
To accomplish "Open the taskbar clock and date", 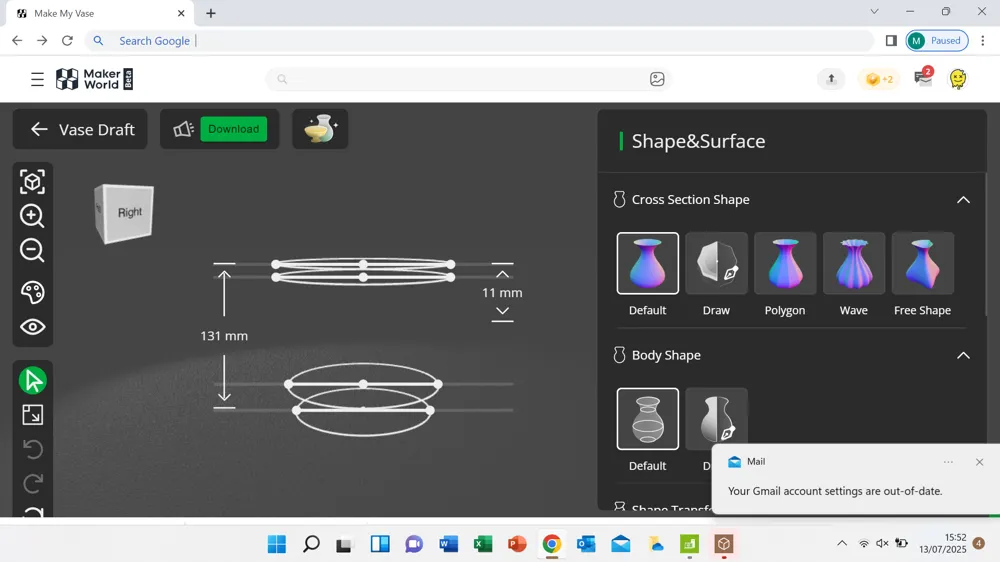I will (943, 544).
